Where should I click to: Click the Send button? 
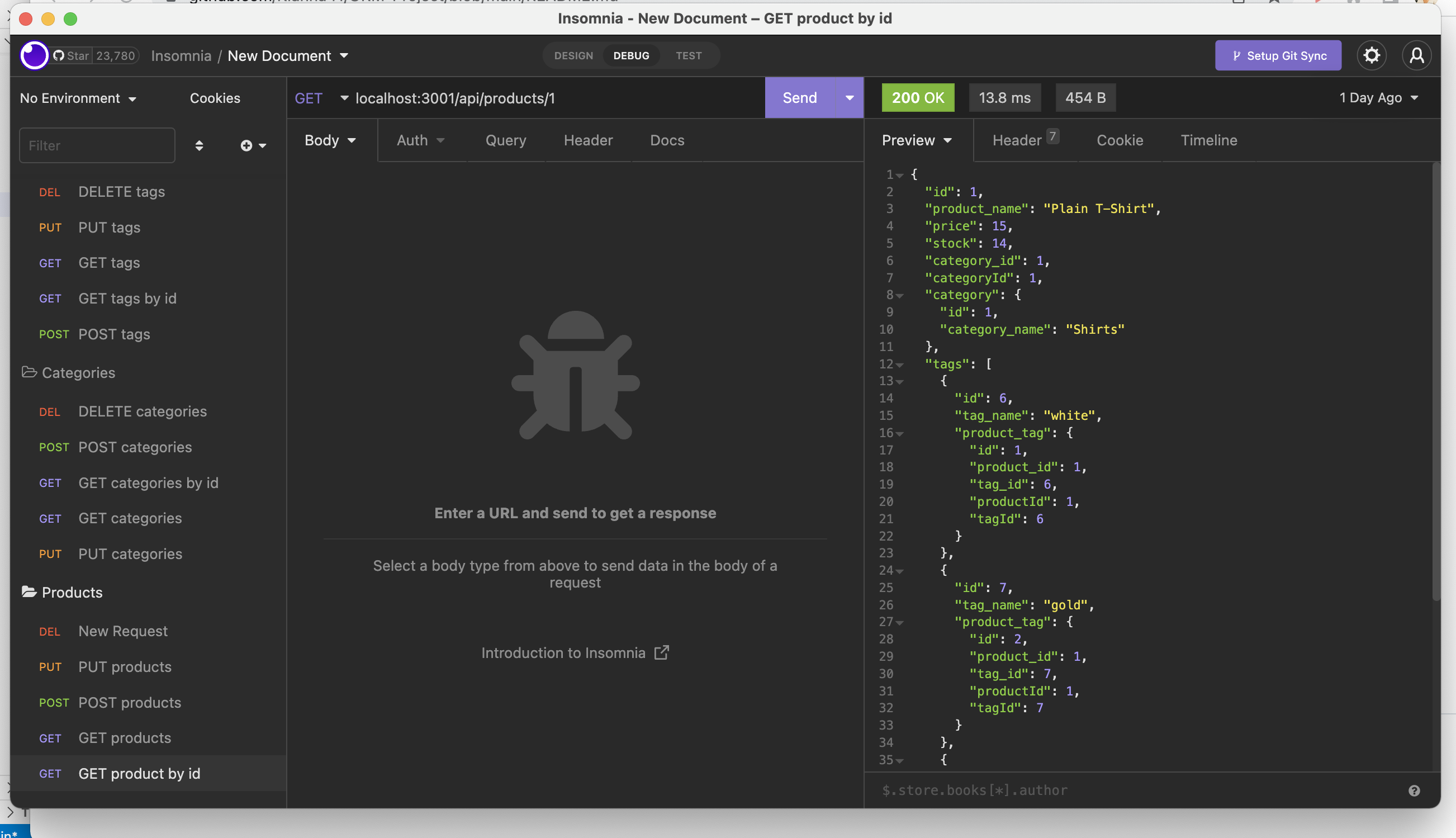(x=799, y=97)
